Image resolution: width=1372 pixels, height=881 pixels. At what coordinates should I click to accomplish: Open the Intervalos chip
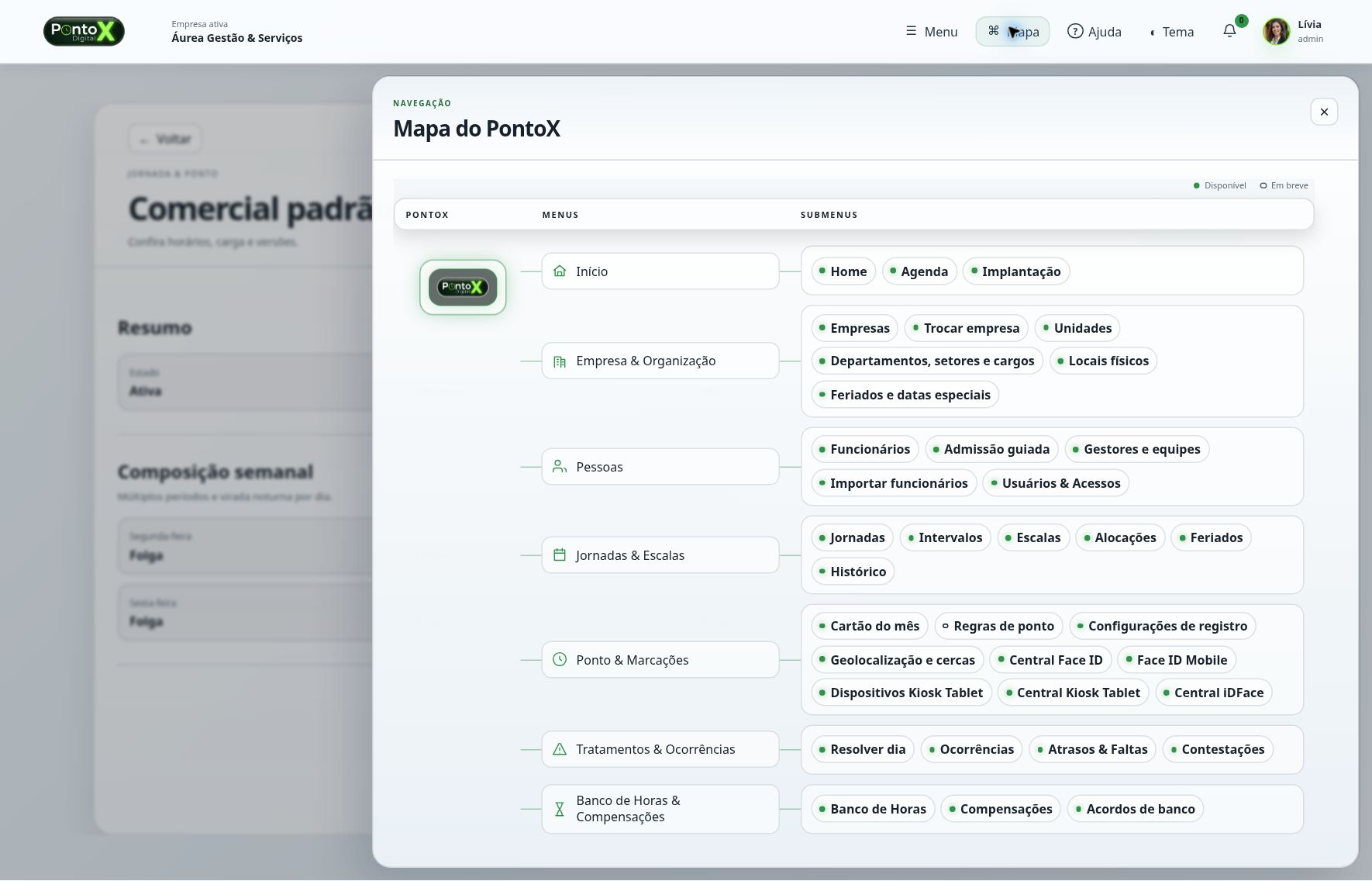point(945,537)
